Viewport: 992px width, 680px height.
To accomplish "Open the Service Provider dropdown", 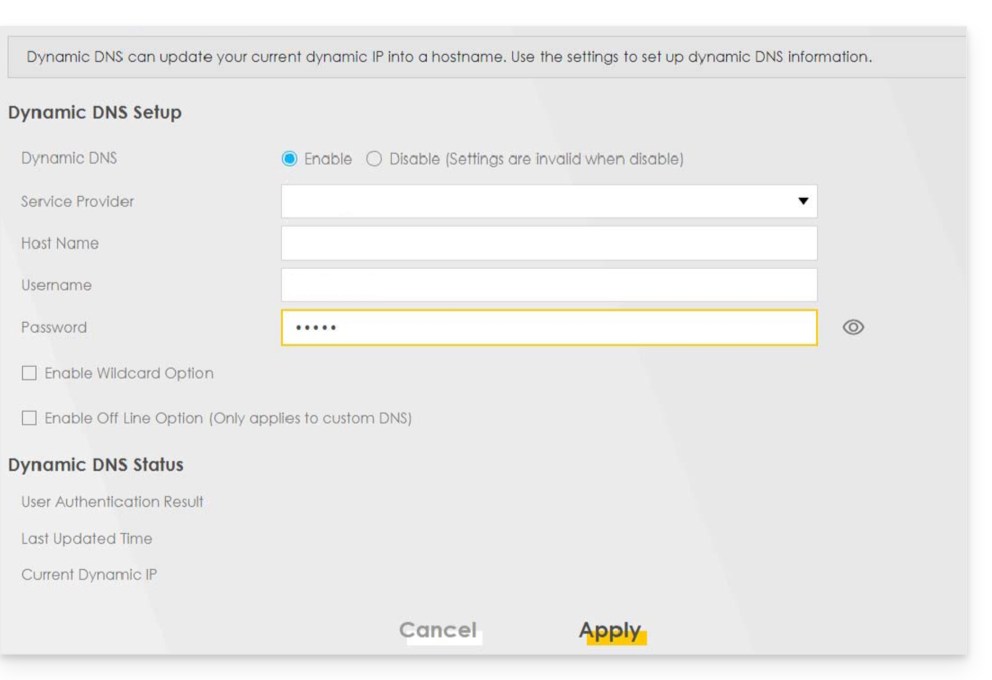I will (549, 201).
